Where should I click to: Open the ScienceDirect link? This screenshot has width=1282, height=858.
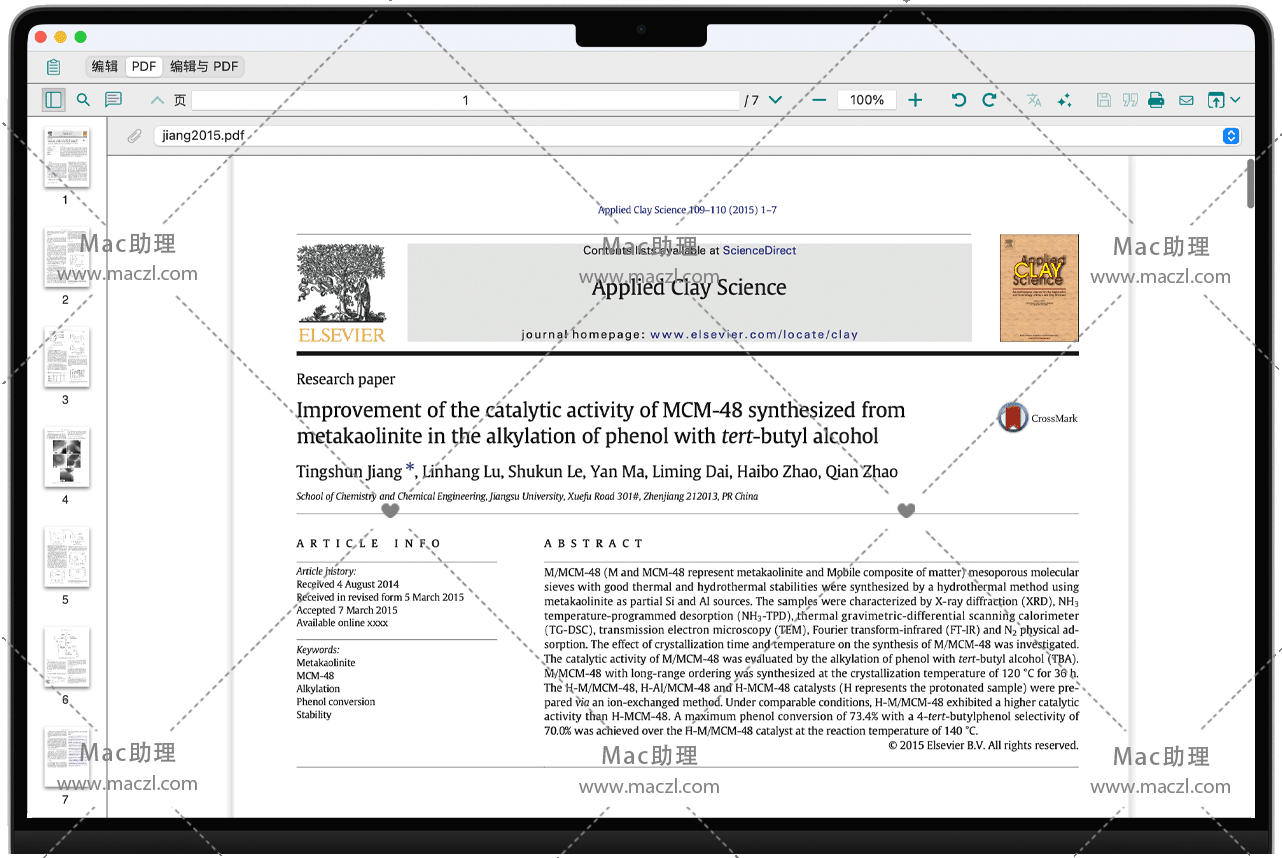point(759,251)
